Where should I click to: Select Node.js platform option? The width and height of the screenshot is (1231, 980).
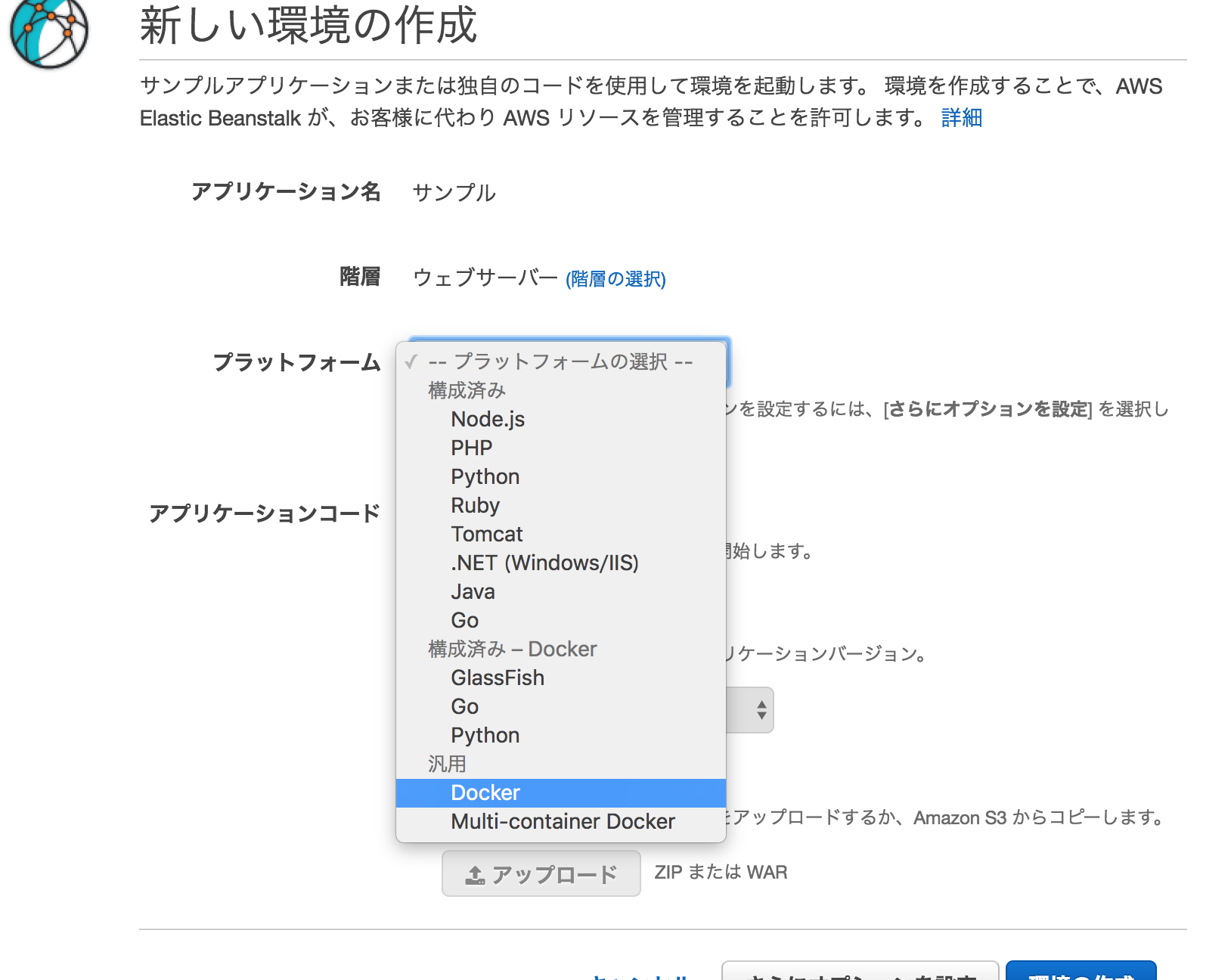pyautogui.click(x=560, y=419)
